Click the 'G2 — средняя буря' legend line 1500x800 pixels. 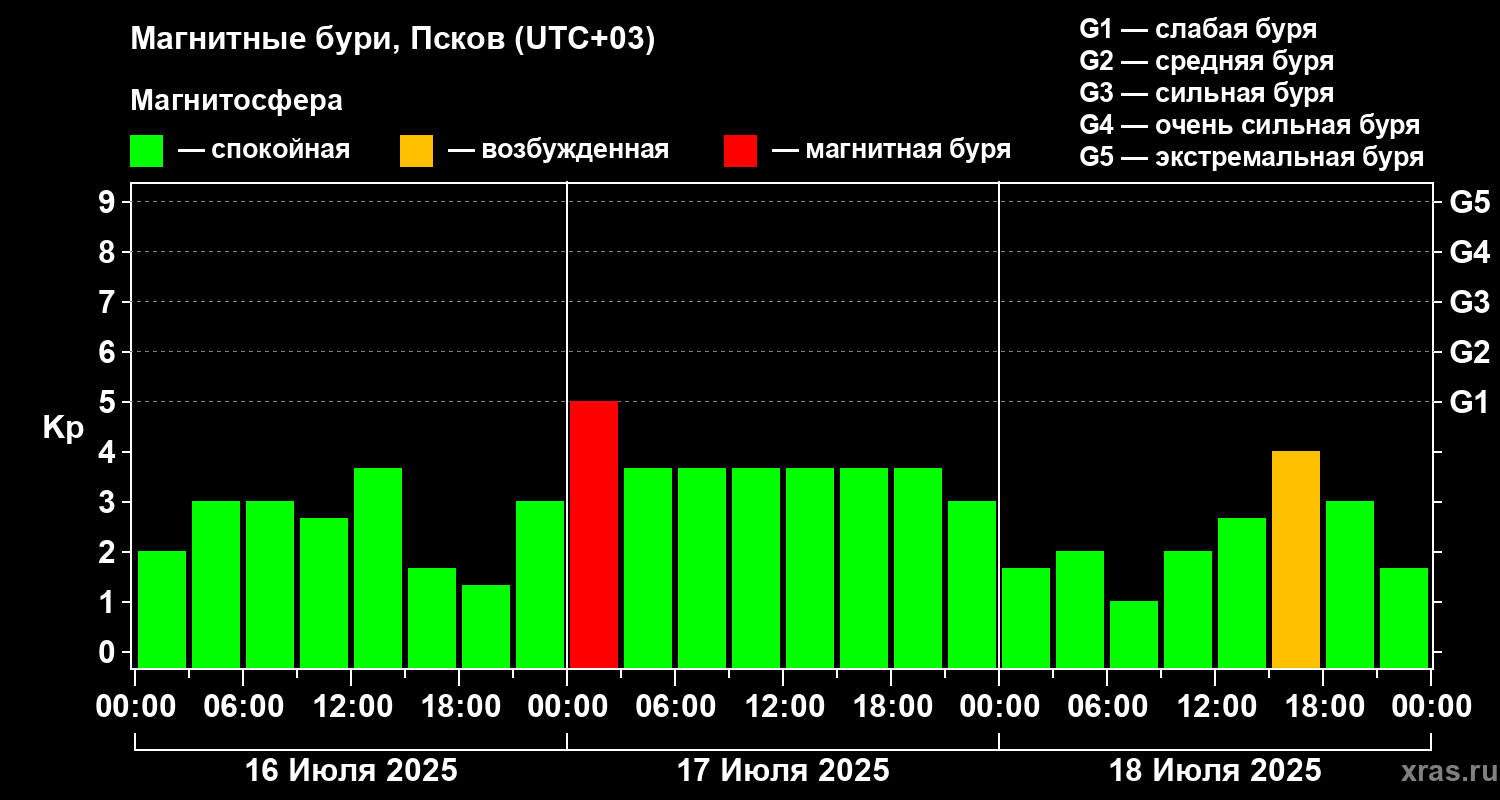[1206, 61]
